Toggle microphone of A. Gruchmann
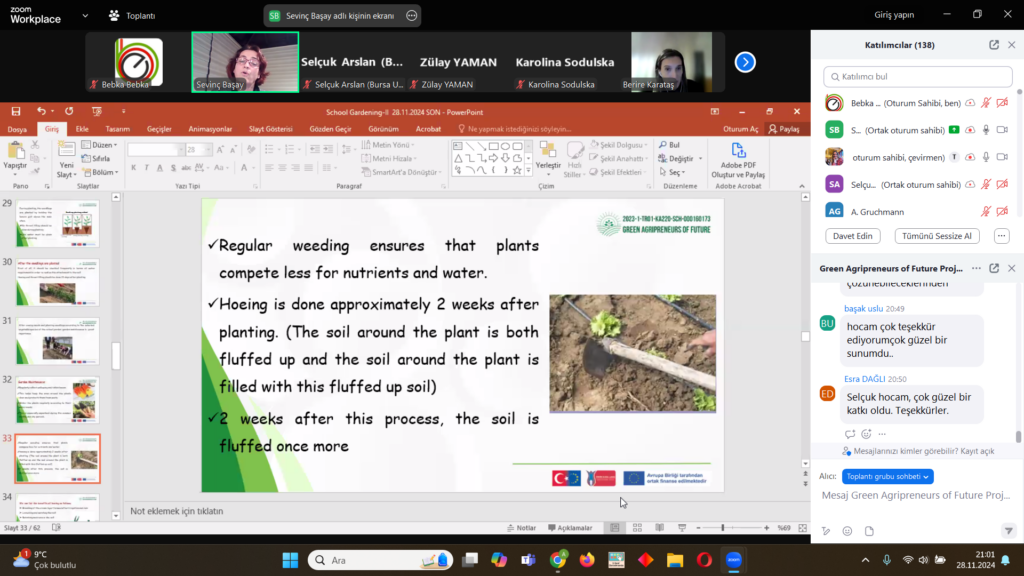The height and width of the screenshot is (576, 1024). [986, 211]
